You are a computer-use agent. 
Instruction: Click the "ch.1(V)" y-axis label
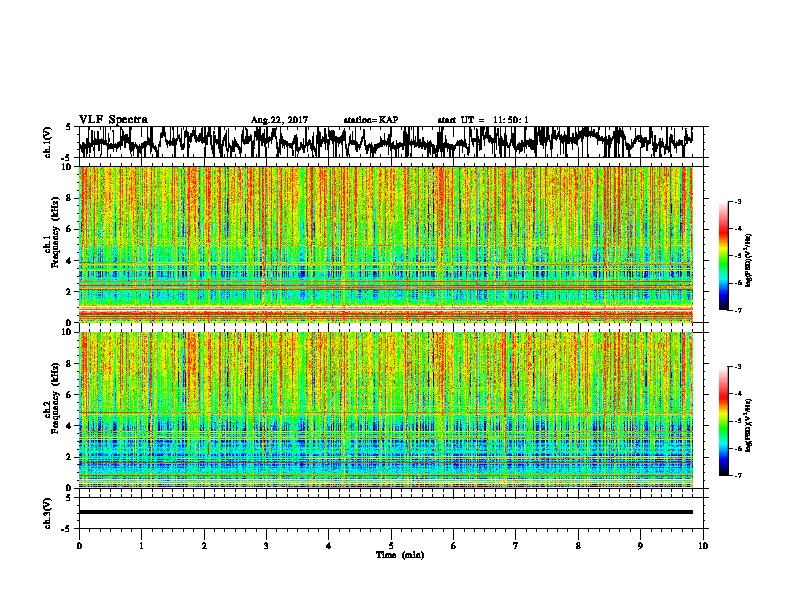click(47, 142)
